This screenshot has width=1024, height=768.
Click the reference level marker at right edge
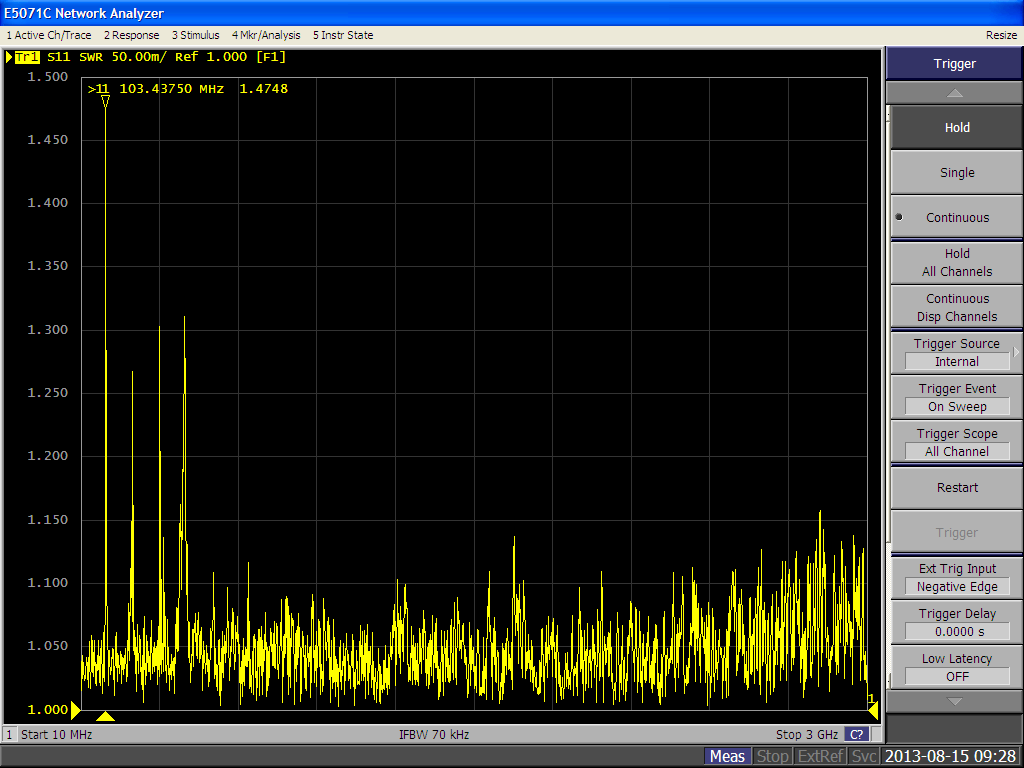(x=872, y=709)
